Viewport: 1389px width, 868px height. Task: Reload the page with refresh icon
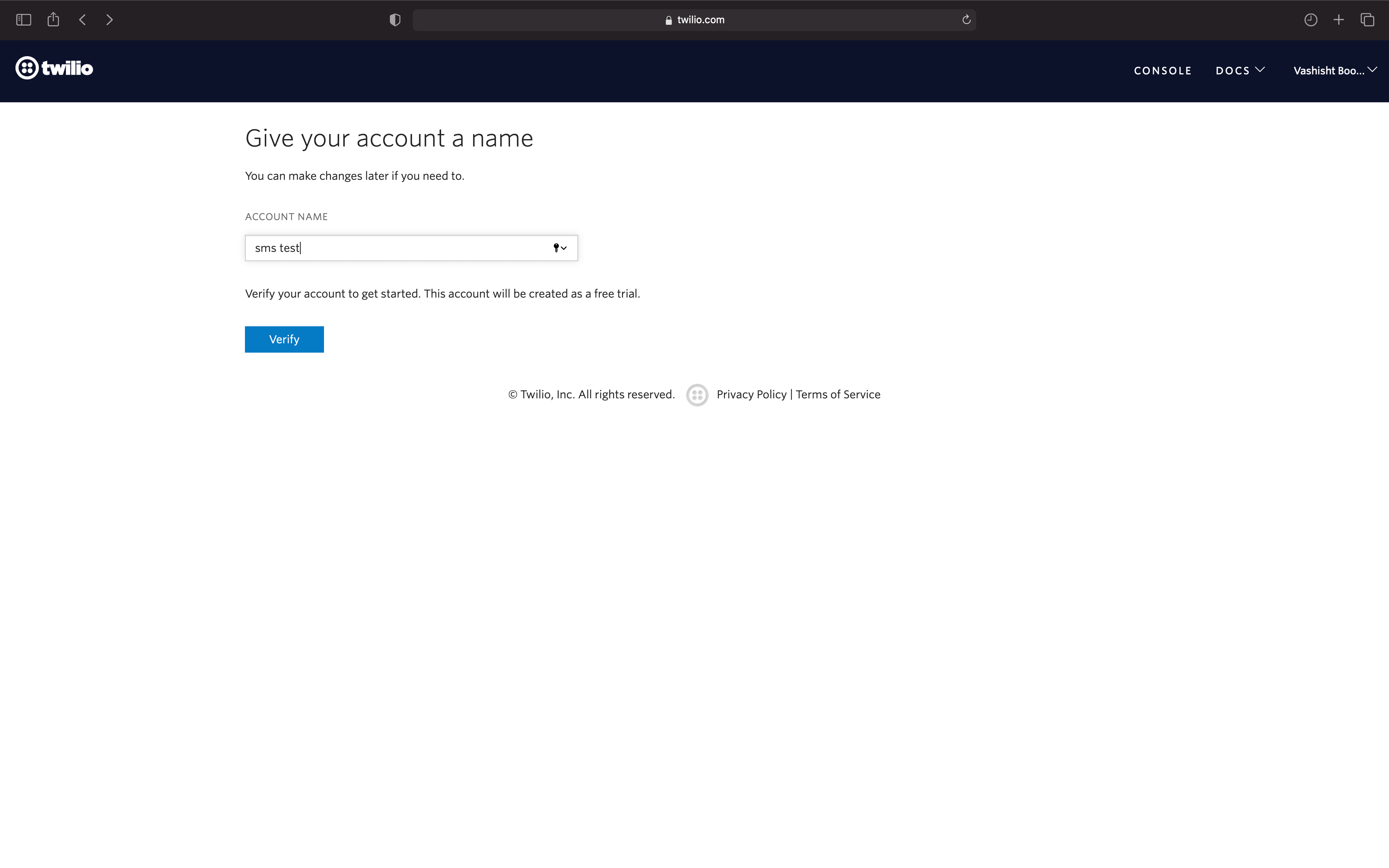click(967, 20)
